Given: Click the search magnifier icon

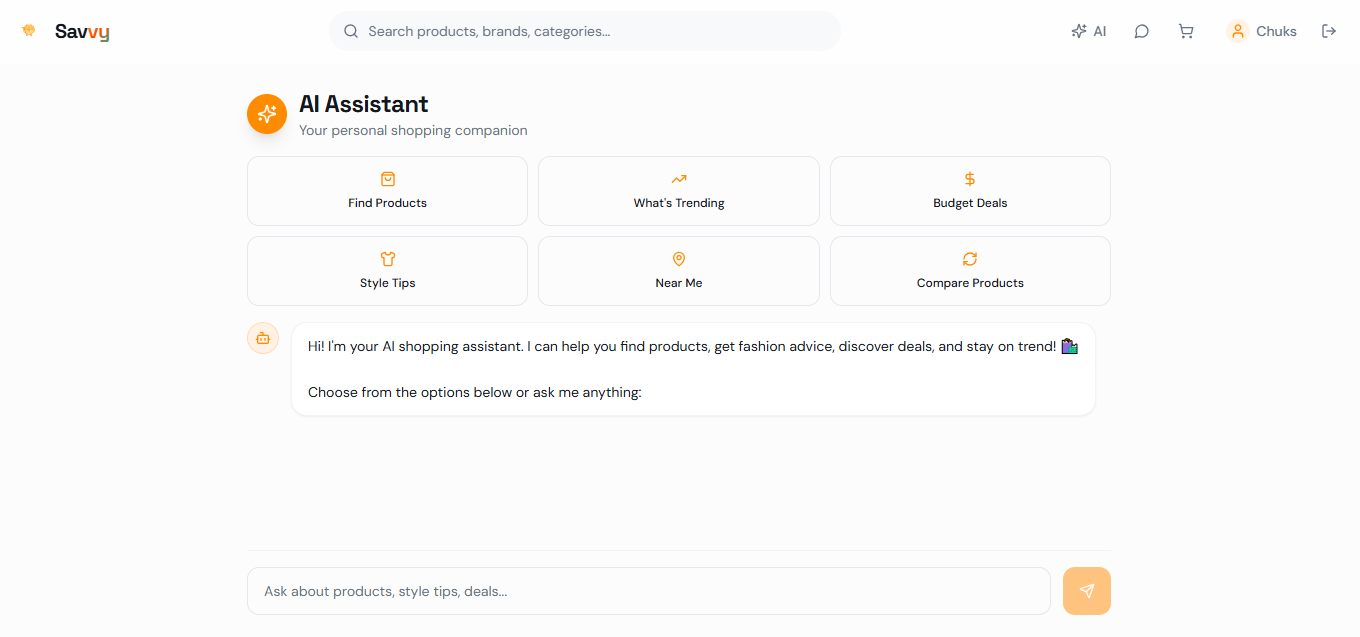Looking at the screenshot, I should (x=351, y=31).
